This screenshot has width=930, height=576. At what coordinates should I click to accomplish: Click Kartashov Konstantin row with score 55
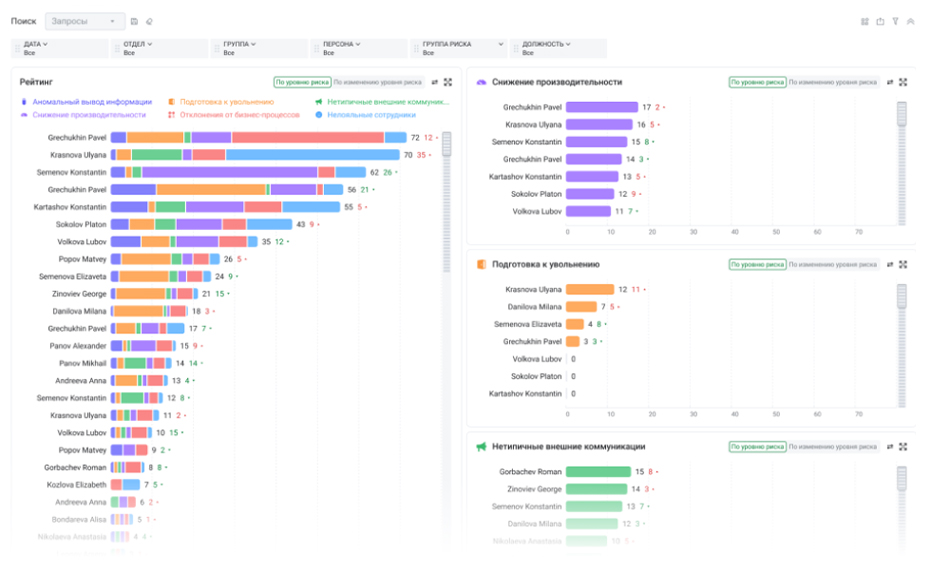(x=202, y=207)
